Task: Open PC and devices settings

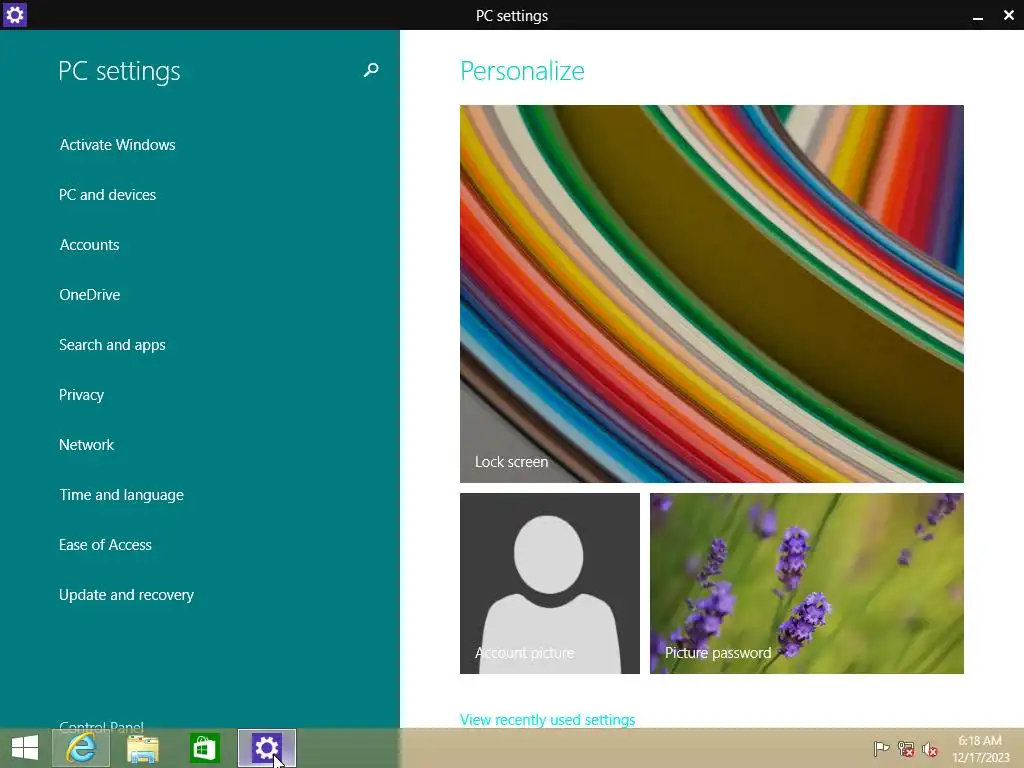Action: point(108,195)
